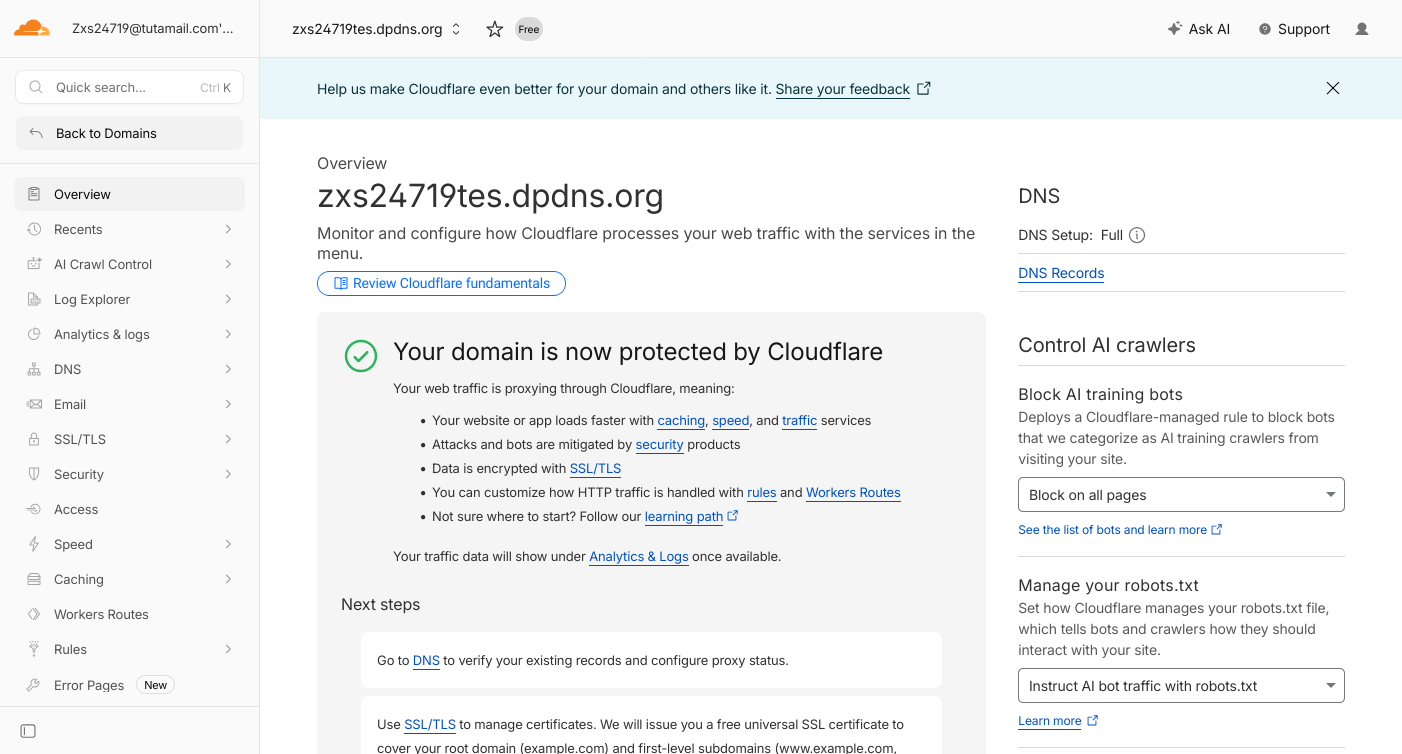The width and height of the screenshot is (1402, 754).
Task: Expand the AI Crawl Control chevron
Action: (229, 264)
